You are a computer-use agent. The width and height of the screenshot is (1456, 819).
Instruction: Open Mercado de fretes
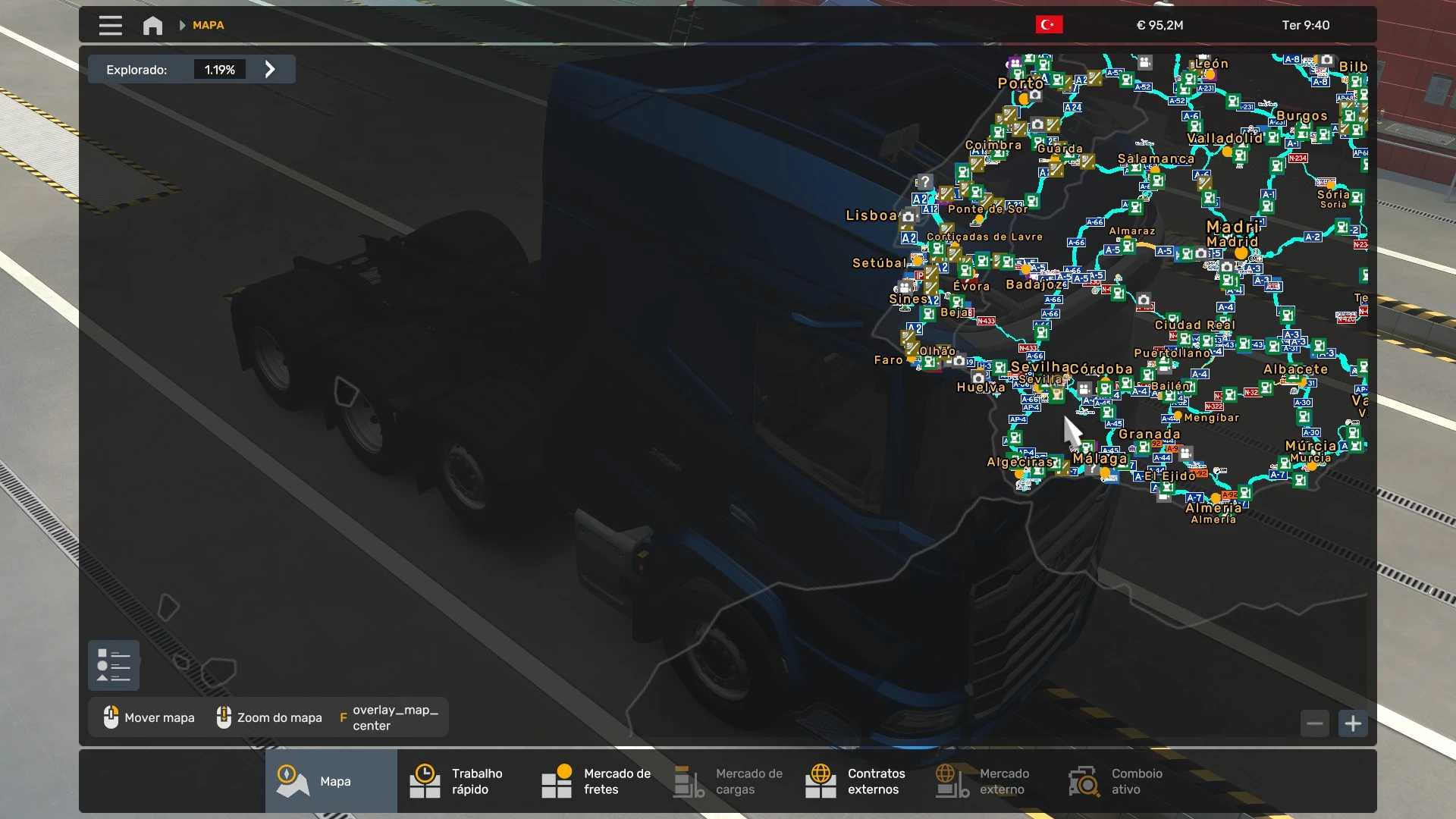(x=595, y=781)
